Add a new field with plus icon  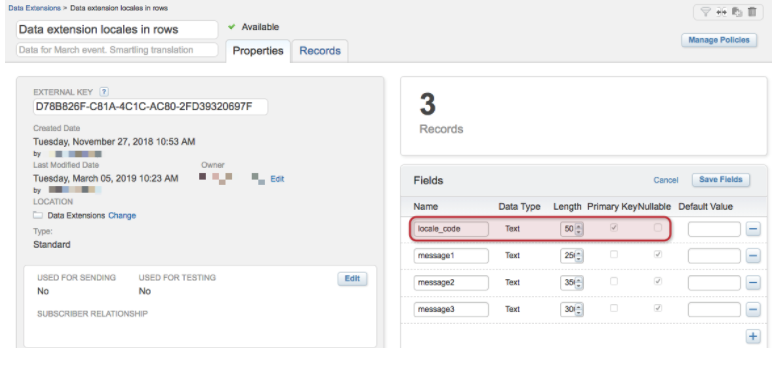(753, 336)
